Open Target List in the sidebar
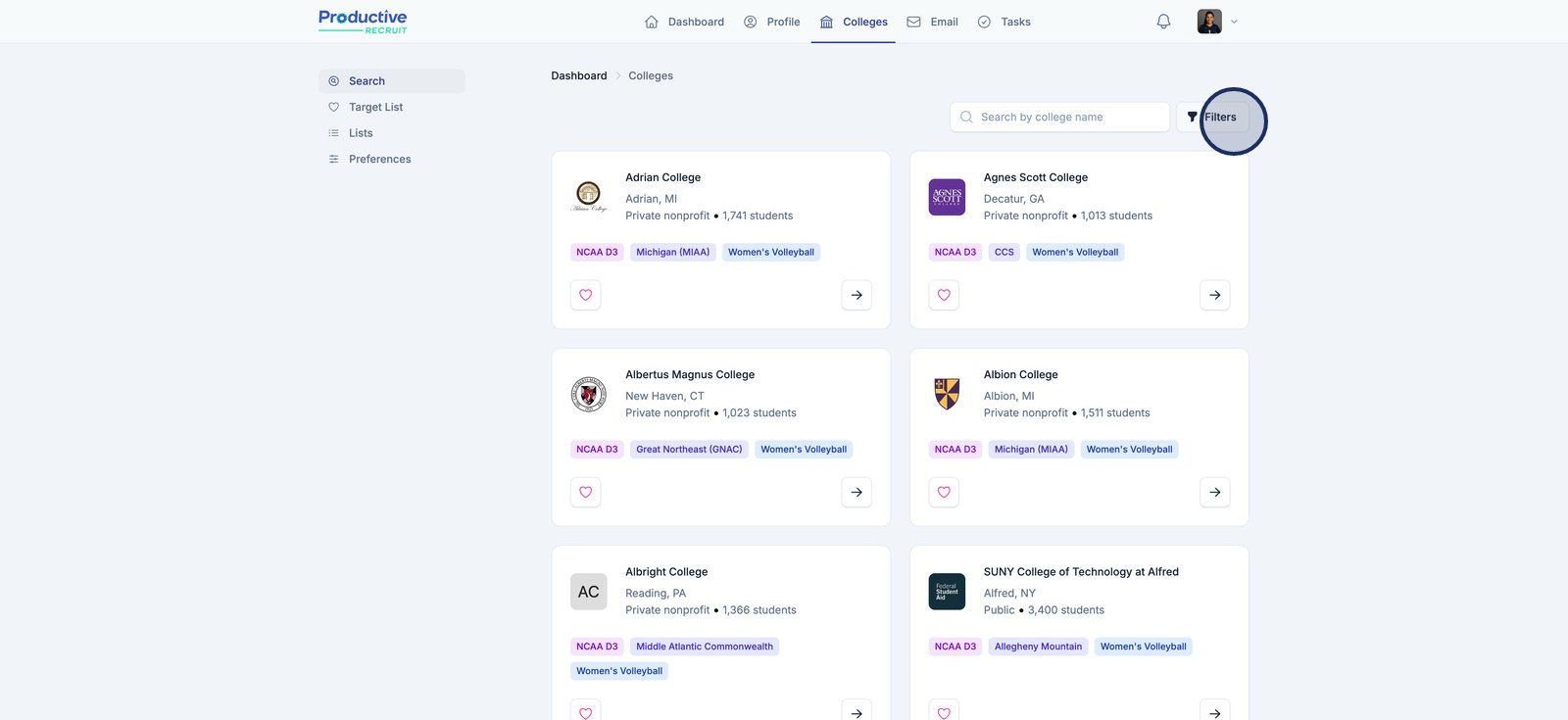The width and height of the screenshot is (1568, 720). (x=392, y=107)
